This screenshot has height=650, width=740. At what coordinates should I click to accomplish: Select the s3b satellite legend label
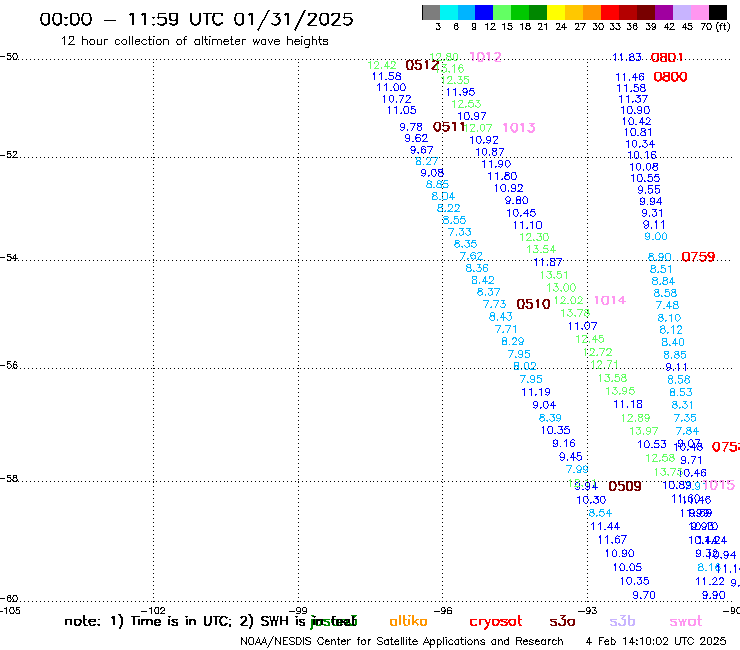[622, 621]
